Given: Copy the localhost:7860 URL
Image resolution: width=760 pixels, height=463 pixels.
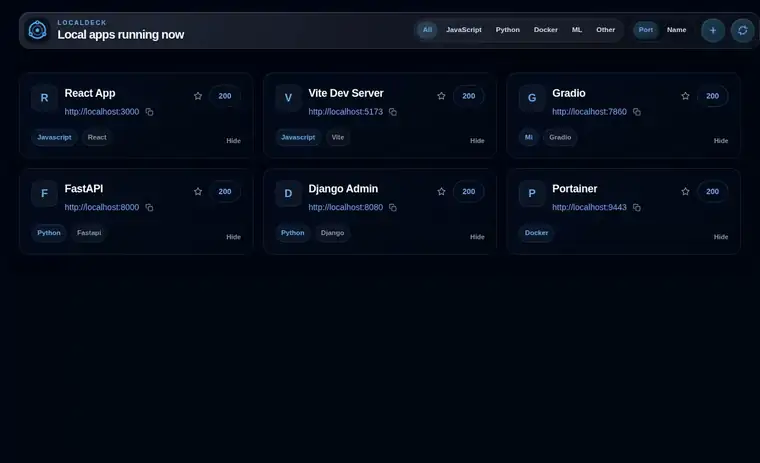Looking at the screenshot, I should click(x=636, y=112).
